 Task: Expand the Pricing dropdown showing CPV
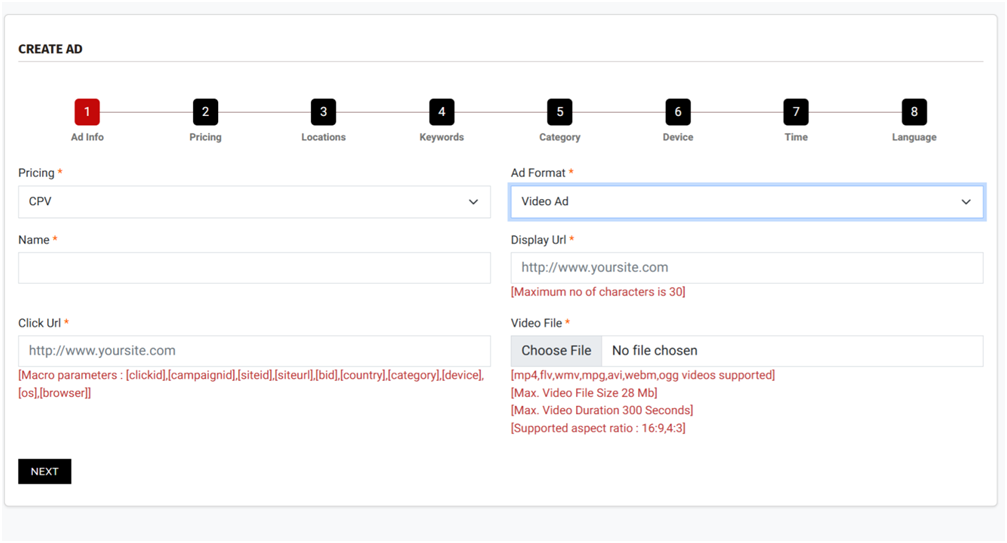point(254,202)
